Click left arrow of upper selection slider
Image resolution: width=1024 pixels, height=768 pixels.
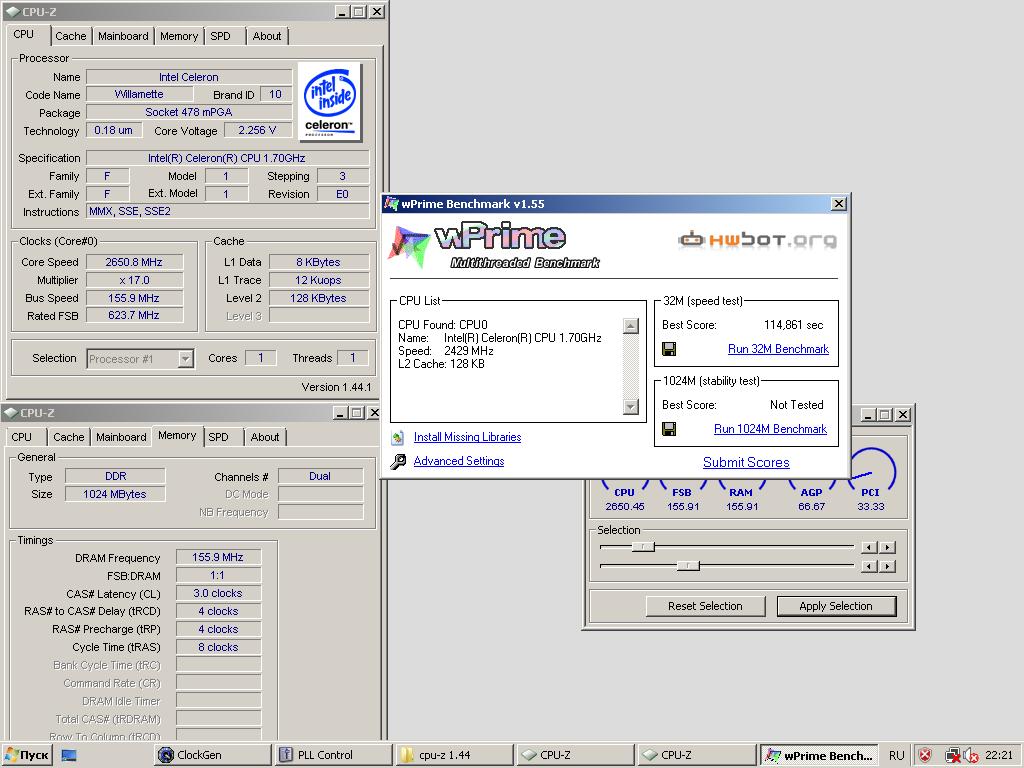[869, 547]
